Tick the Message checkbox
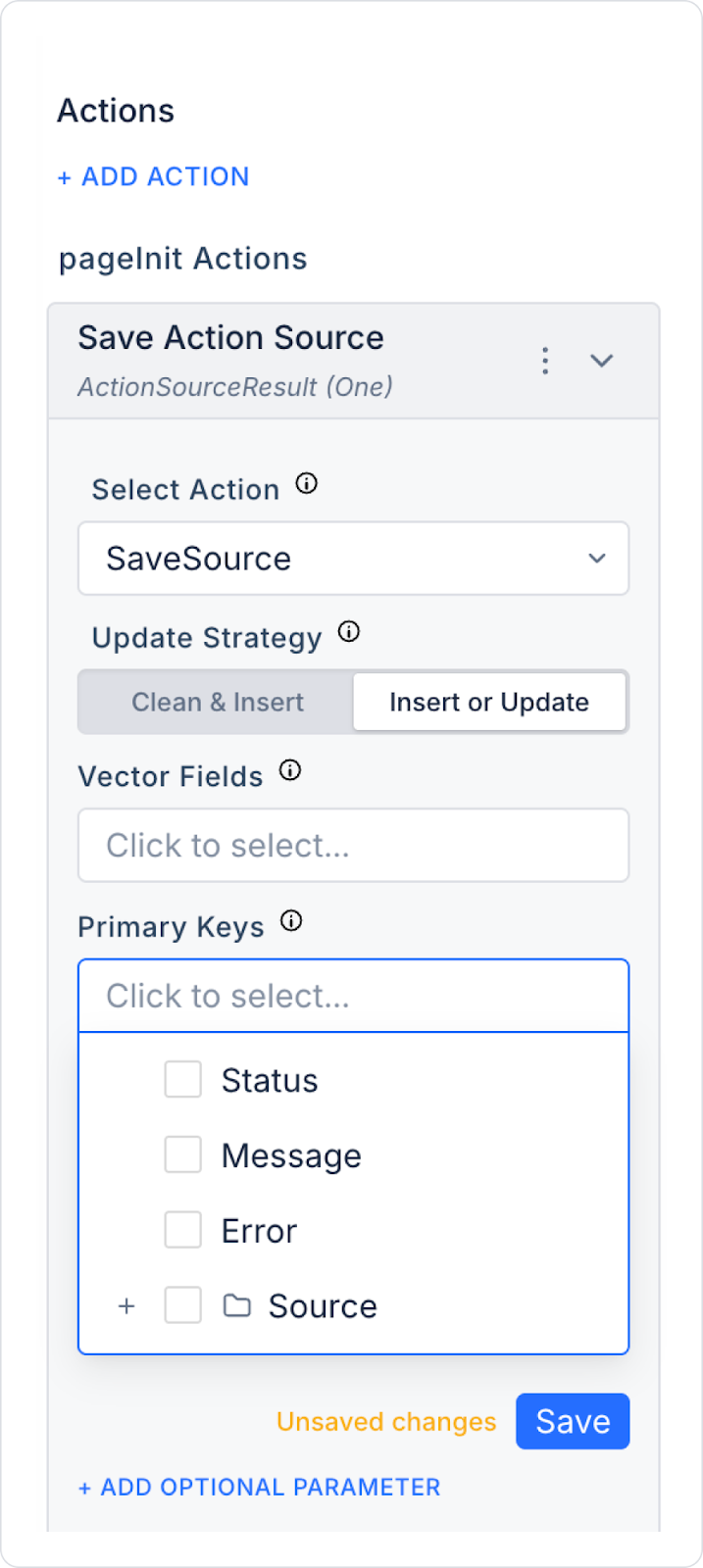The image size is (703, 1568). pyautogui.click(x=183, y=1154)
